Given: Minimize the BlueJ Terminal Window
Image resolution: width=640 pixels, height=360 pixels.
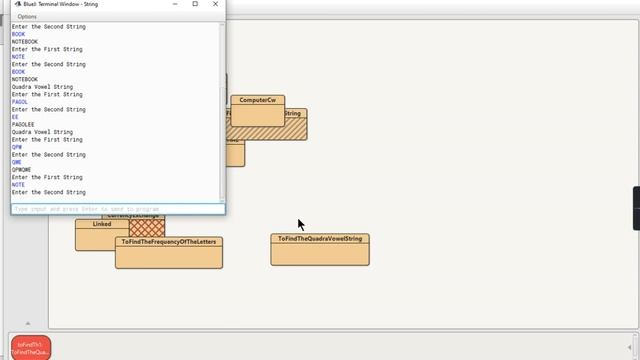Looking at the screenshot, I should (x=175, y=4).
